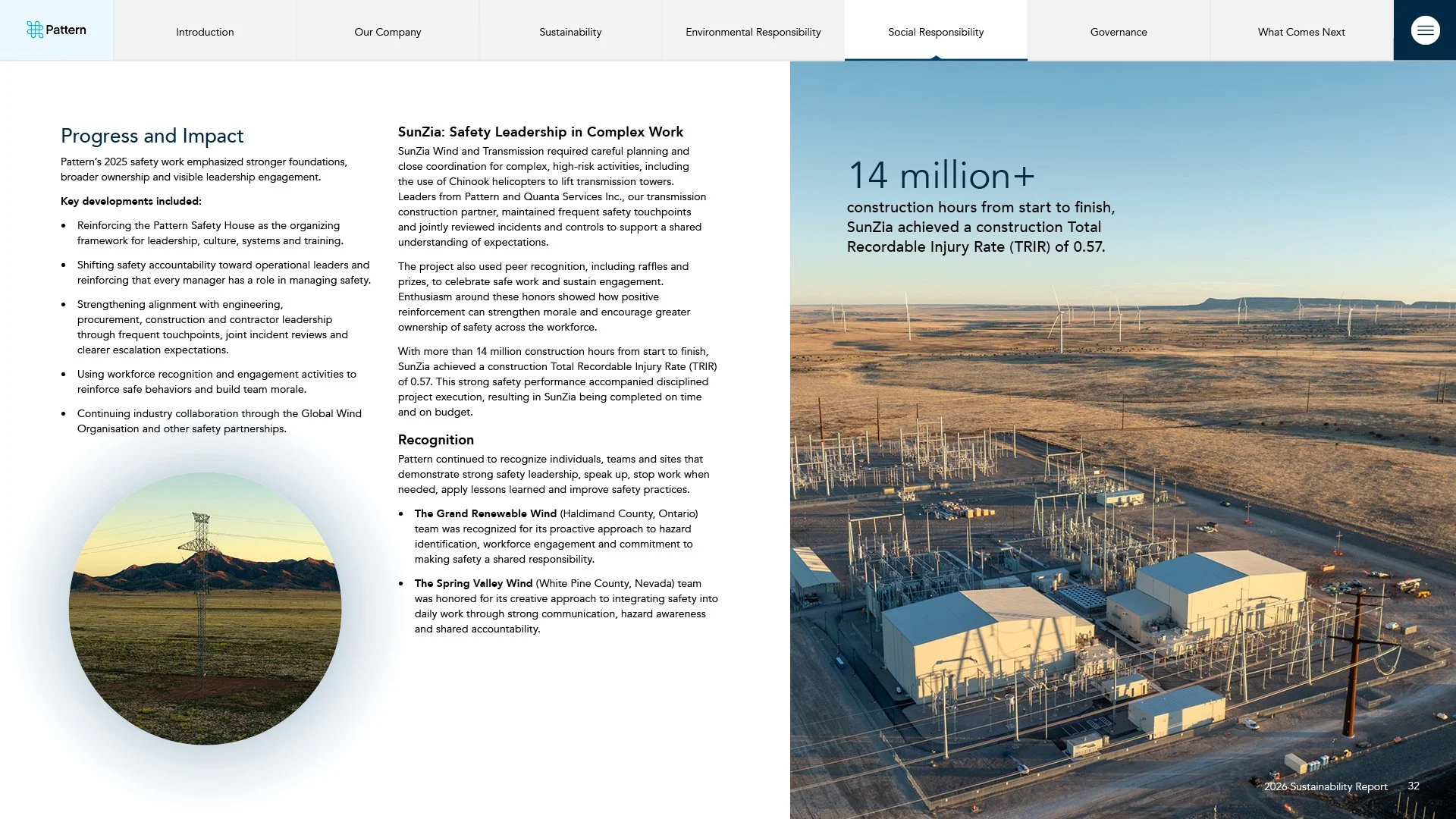Click the TRIR of 0.57 caption text

point(981,227)
